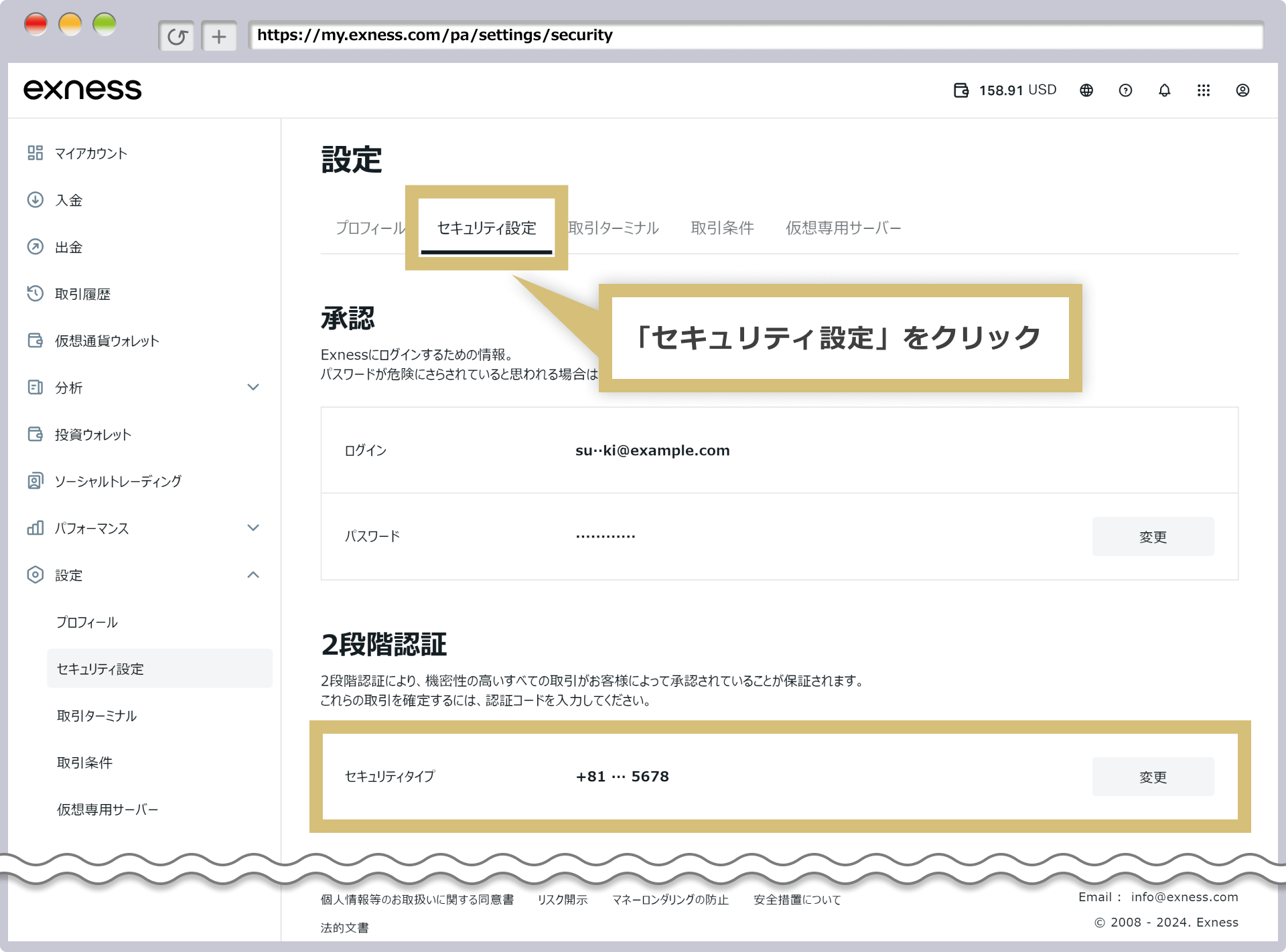Image resolution: width=1286 pixels, height=952 pixels.
Task: Open a new tab with plus button
Action: (x=219, y=36)
